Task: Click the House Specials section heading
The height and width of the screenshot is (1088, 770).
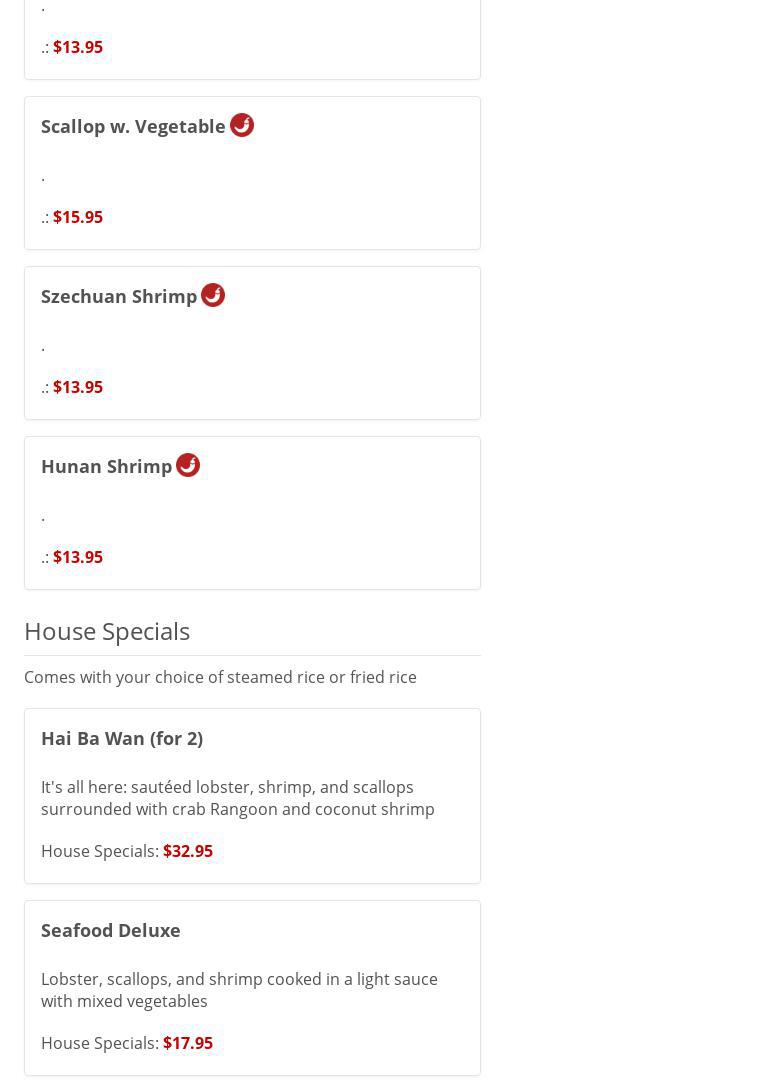Action: 107,631
